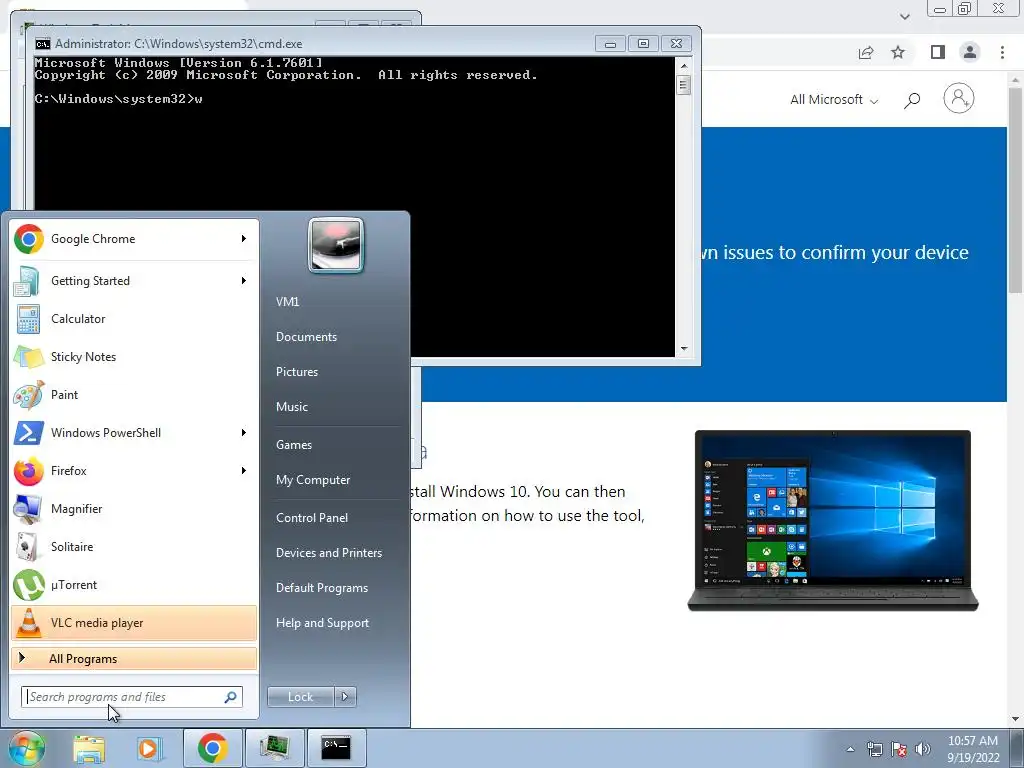The height and width of the screenshot is (768, 1024).
Task: Open Chrome three-dot menu
Action: coord(1002,52)
